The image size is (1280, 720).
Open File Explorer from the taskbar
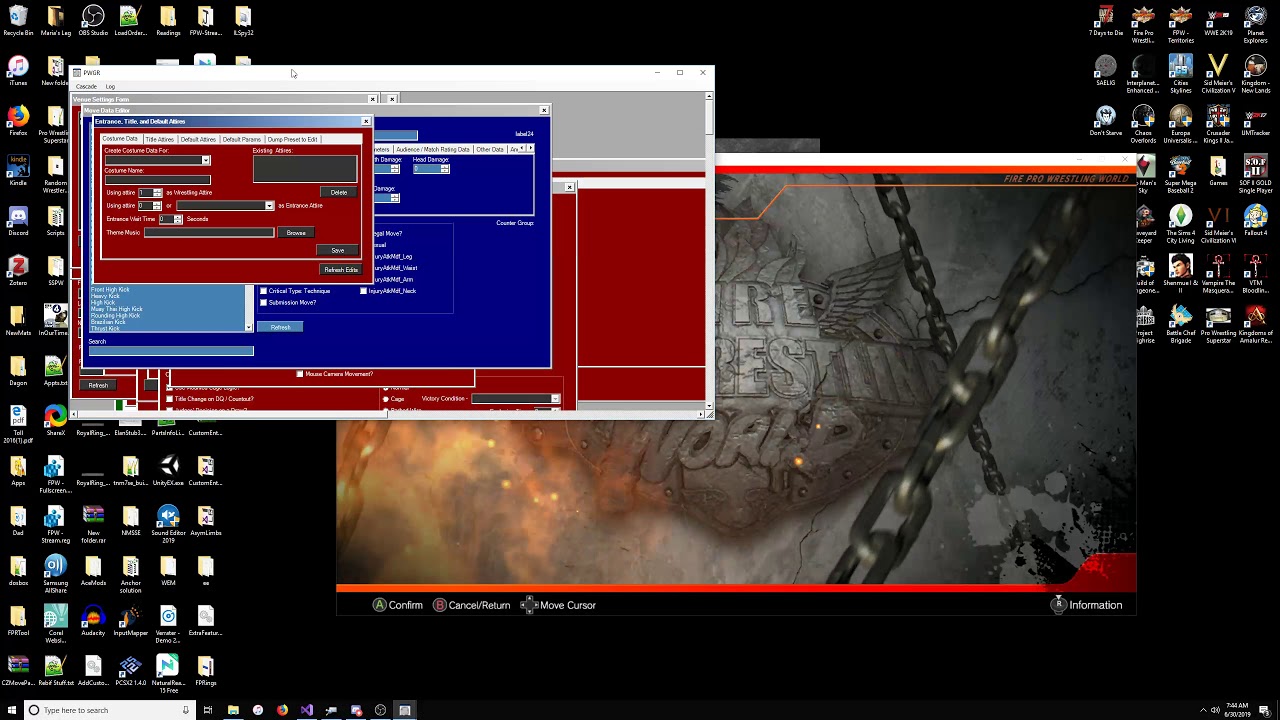tap(233, 710)
